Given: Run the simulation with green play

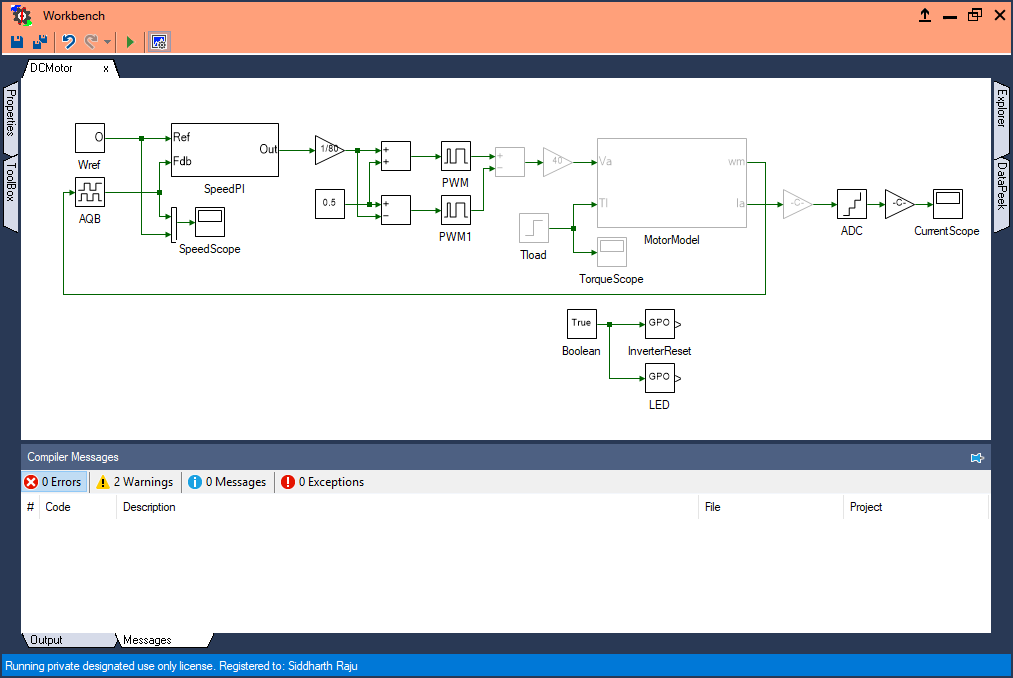Looking at the screenshot, I should [130, 42].
